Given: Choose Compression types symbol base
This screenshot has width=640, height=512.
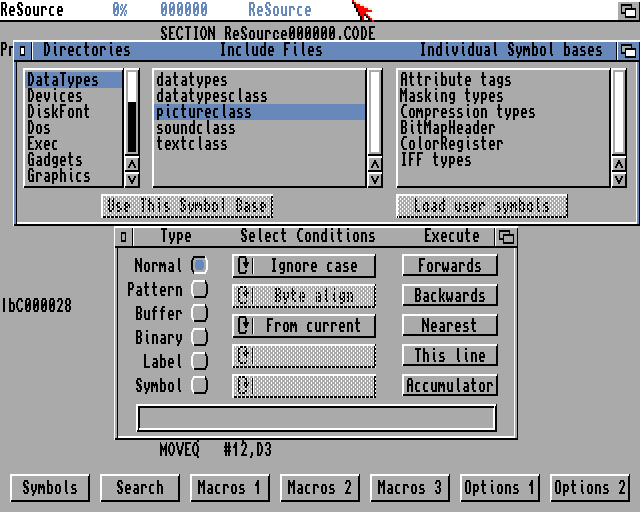Looking at the screenshot, I should coord(504,112).
